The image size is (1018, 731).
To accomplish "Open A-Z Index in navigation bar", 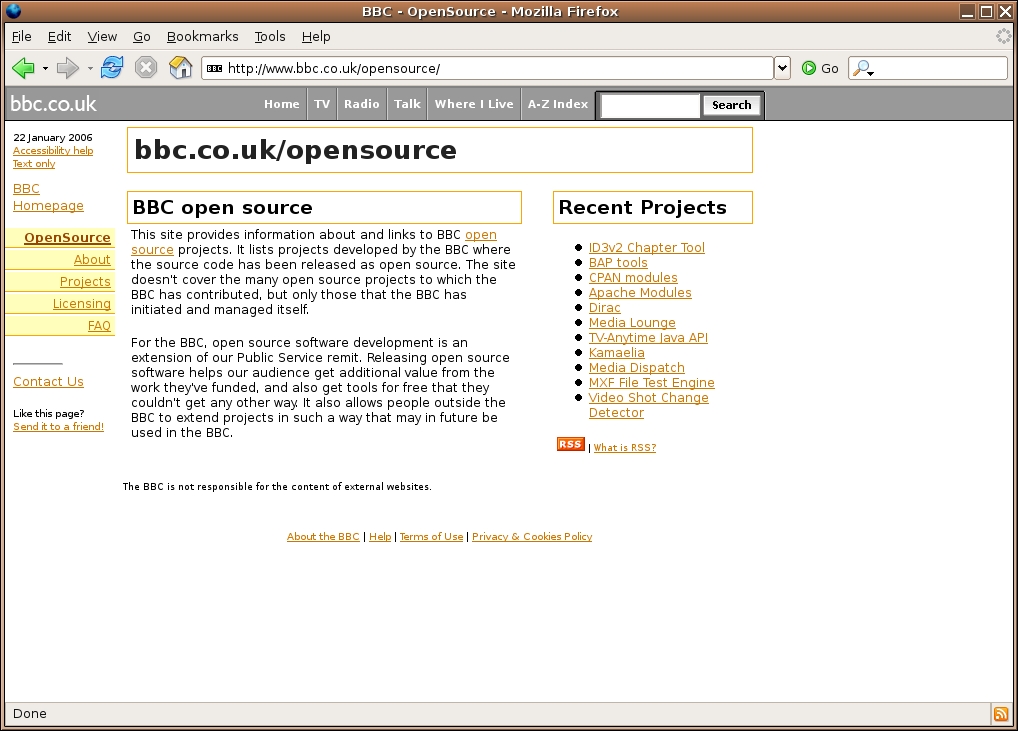I will point(558,104).
